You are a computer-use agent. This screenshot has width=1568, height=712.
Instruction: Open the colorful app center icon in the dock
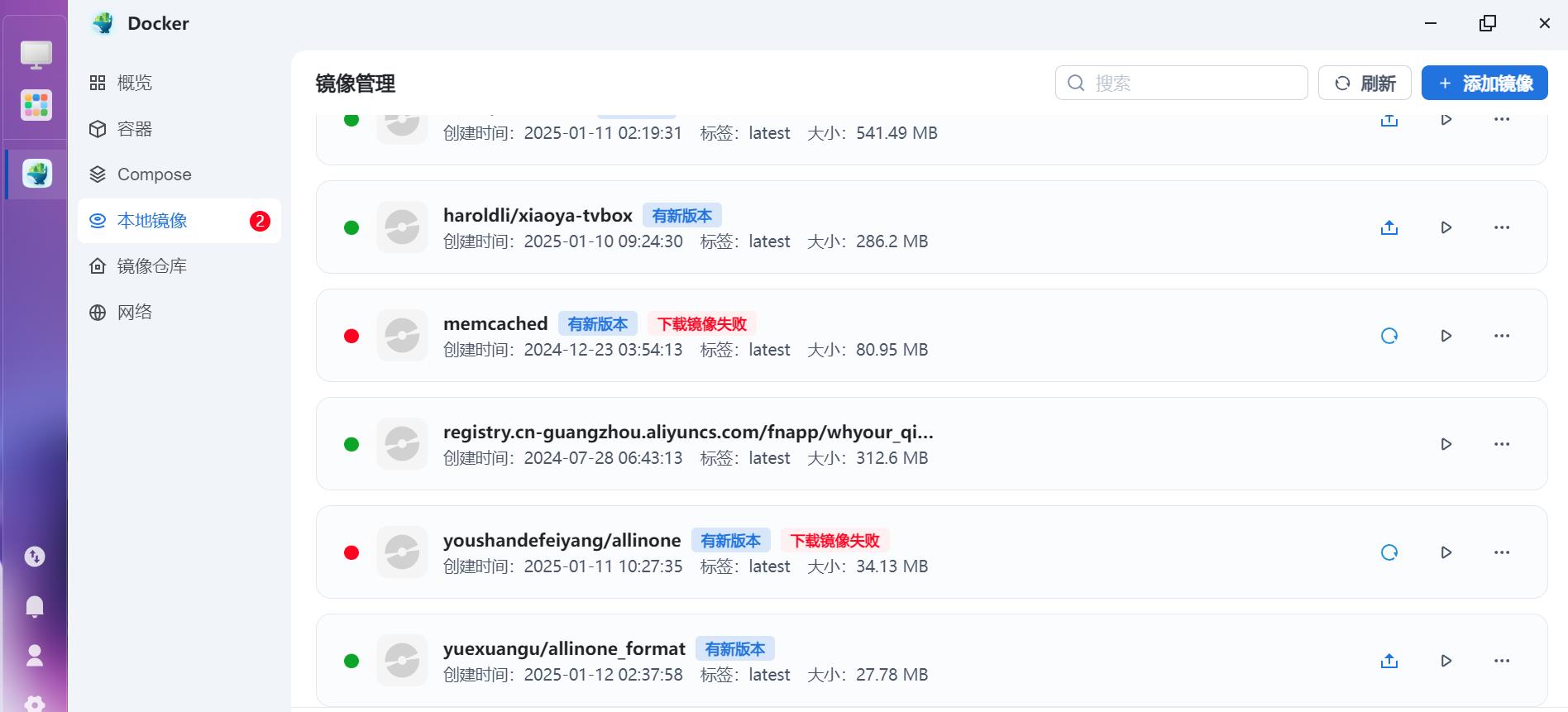[x=36, y=105]
